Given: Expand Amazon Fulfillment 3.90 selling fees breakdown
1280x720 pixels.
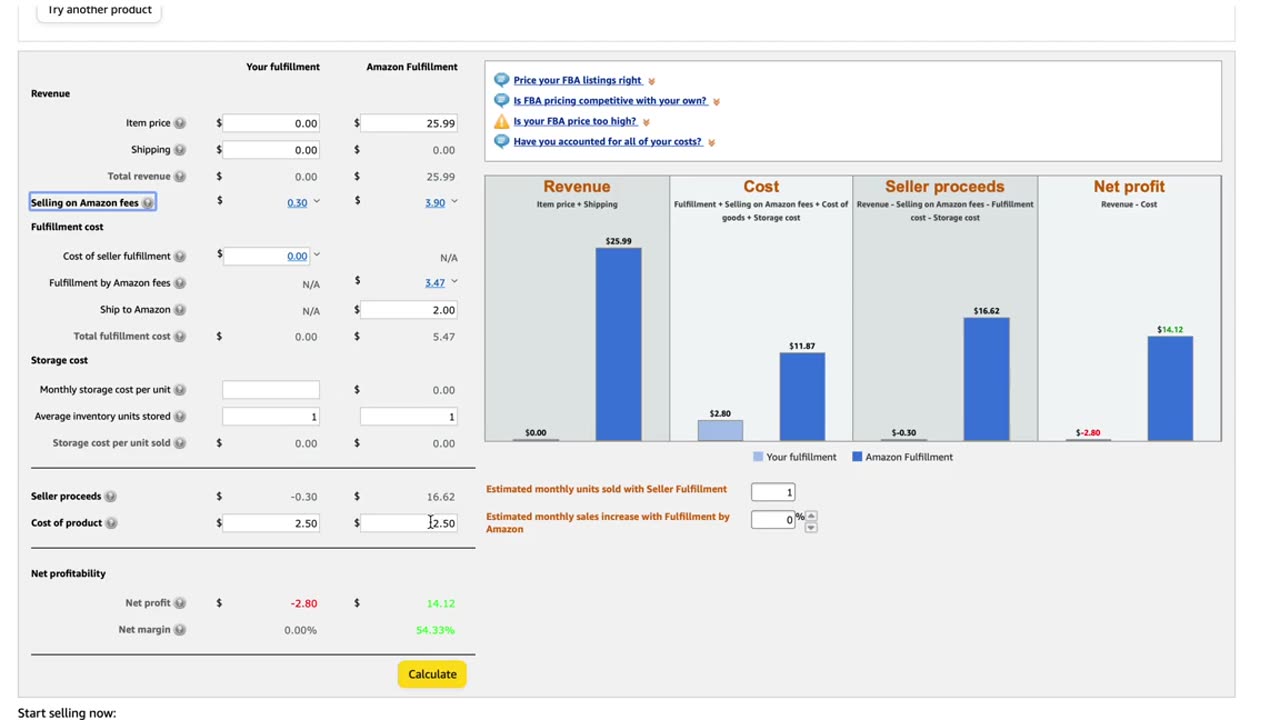Looking at the screenshot, I should pyautogui.click(x=454, y=202).
